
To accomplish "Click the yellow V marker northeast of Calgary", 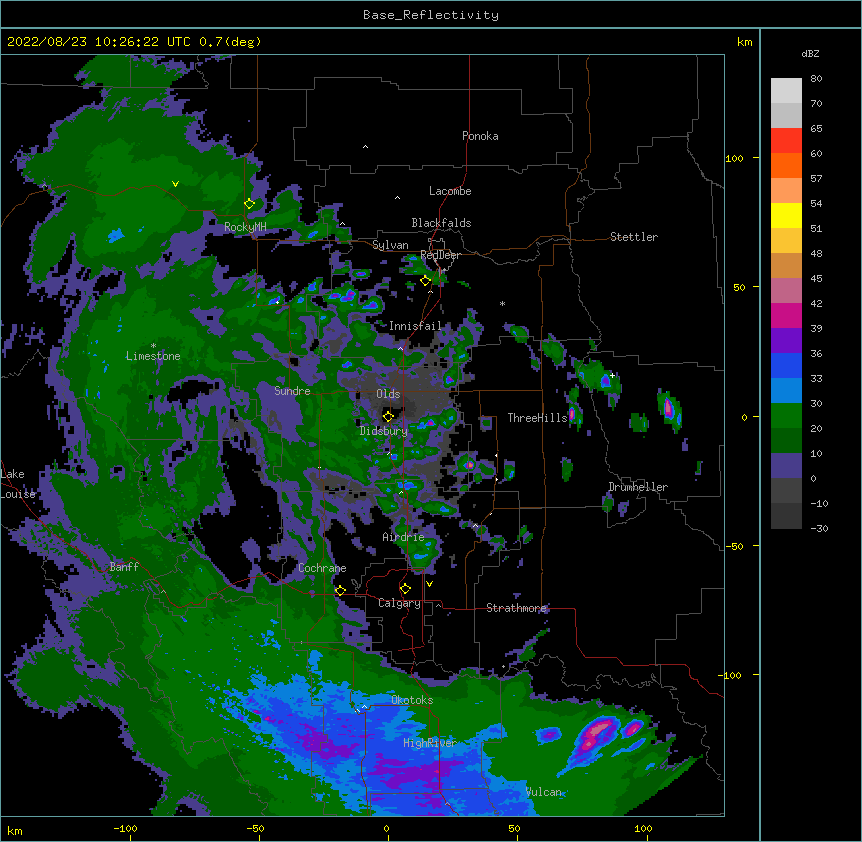I will point(429,584).
